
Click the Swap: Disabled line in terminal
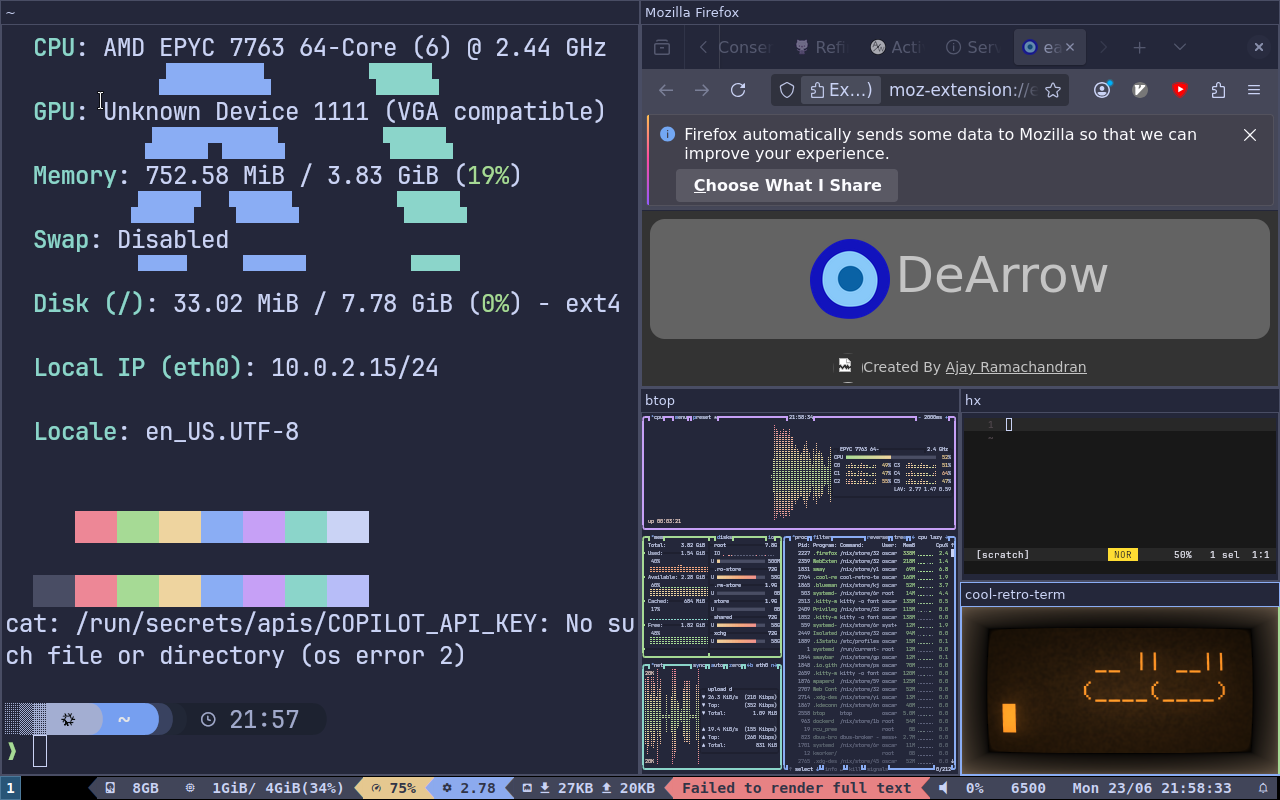click(131, 240)
